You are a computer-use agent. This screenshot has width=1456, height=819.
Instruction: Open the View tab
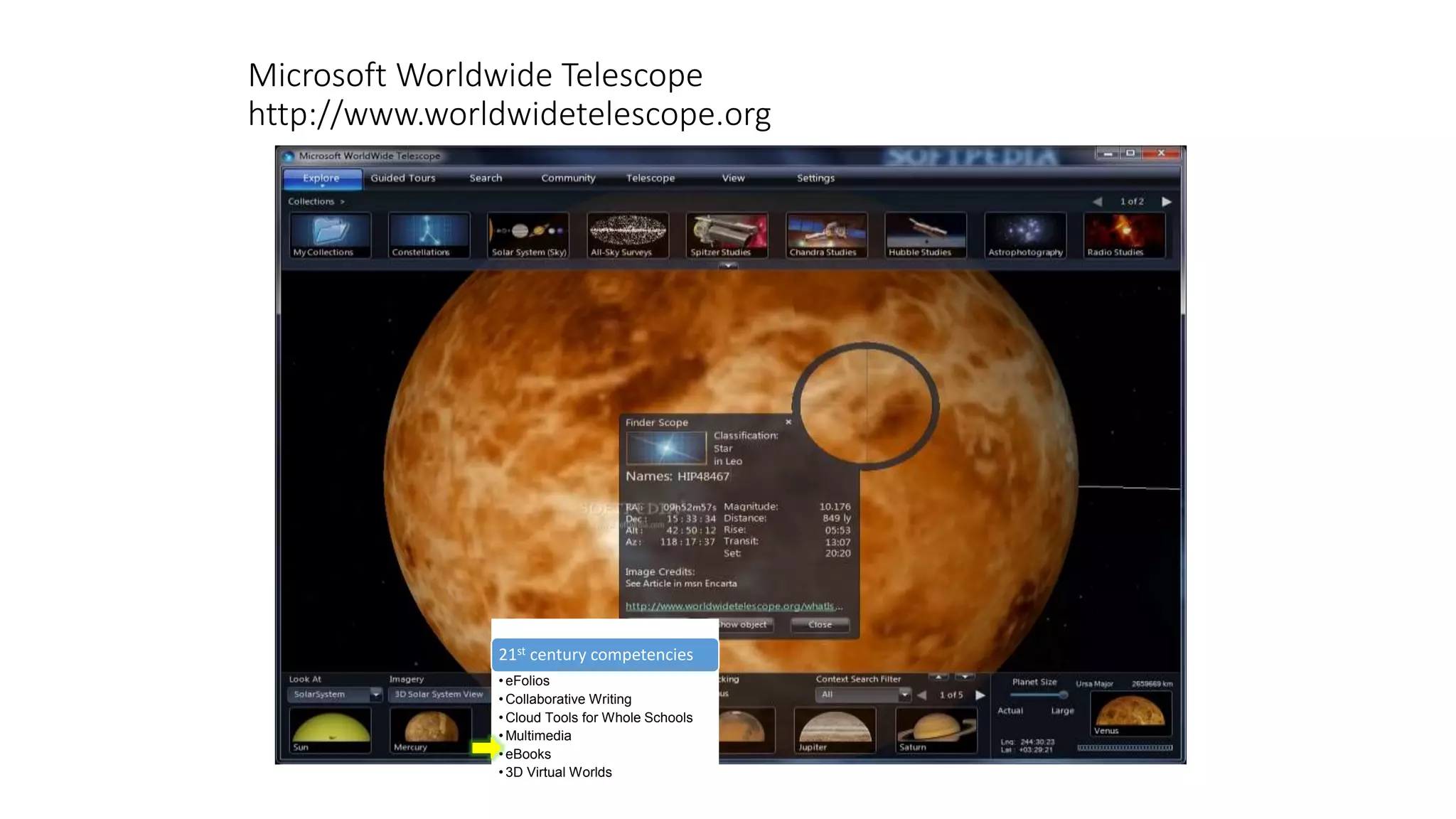(733, 178)
